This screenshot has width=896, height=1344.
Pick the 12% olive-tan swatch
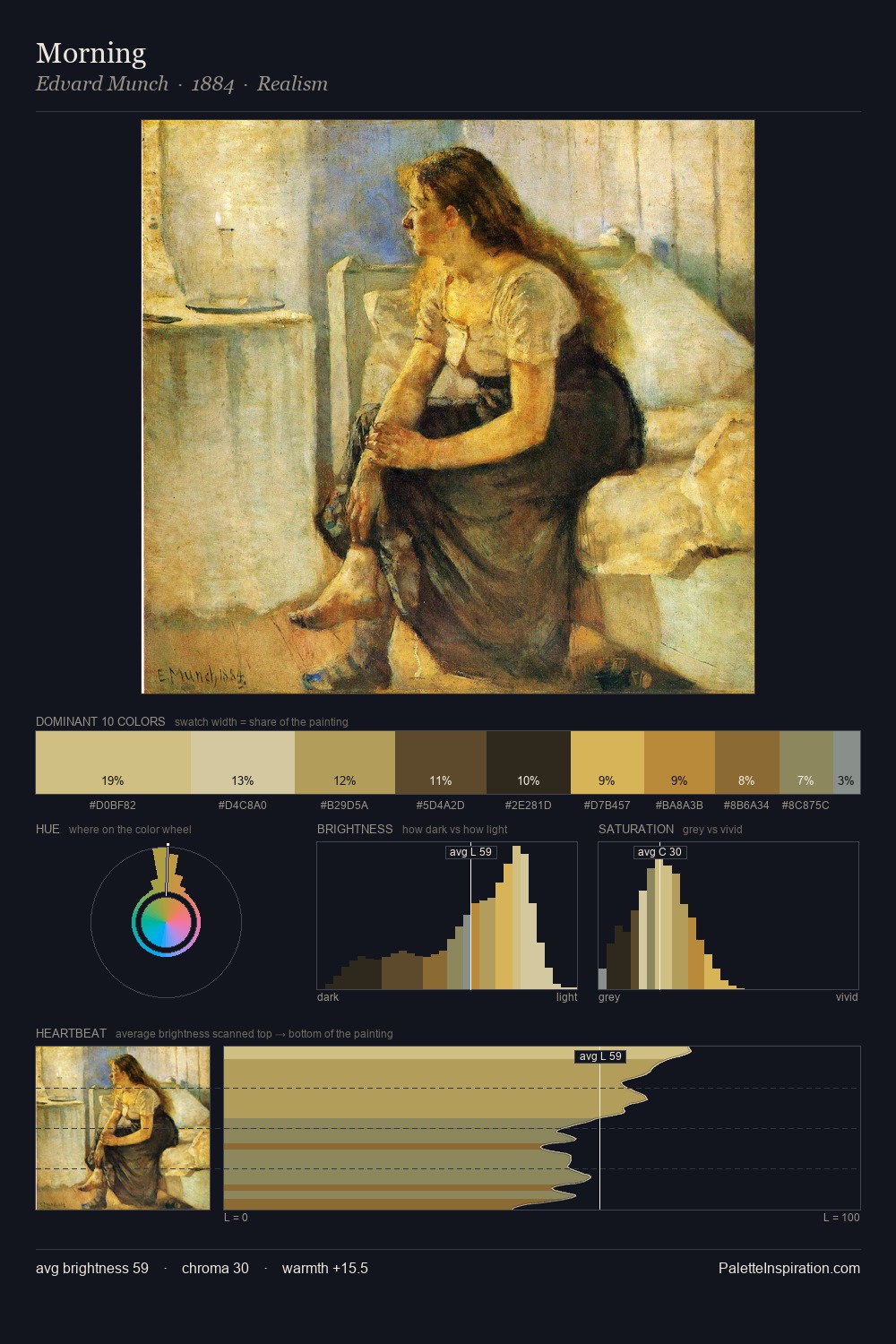pos(345,762)
